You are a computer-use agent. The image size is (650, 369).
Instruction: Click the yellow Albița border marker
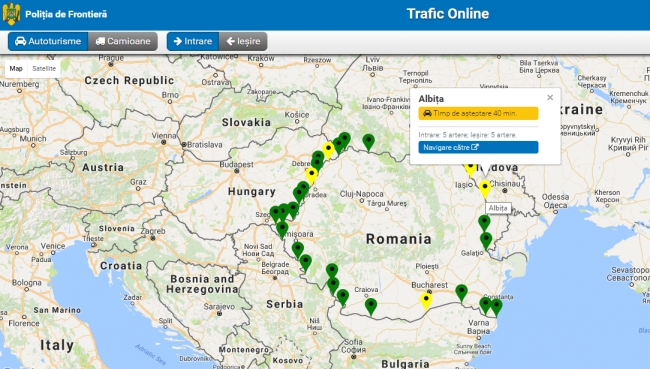click(485, 189)
